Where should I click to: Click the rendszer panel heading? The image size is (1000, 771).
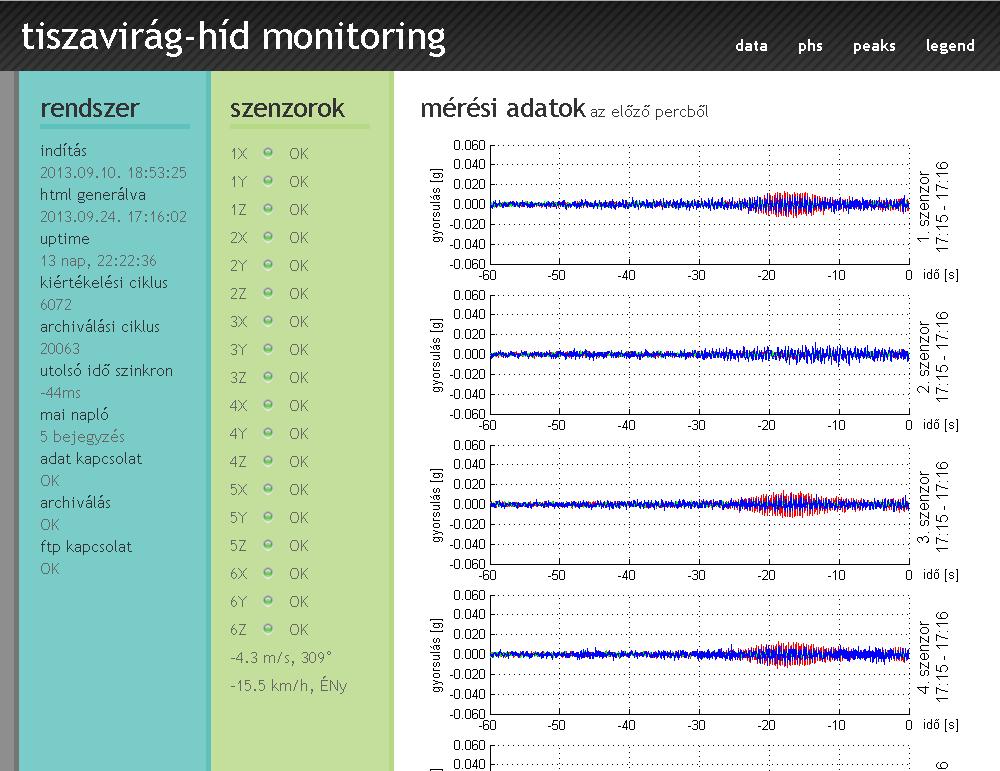[89, 108]
